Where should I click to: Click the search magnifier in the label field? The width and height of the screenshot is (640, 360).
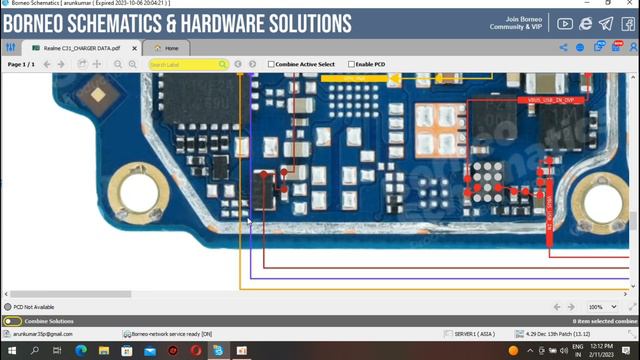222,64
